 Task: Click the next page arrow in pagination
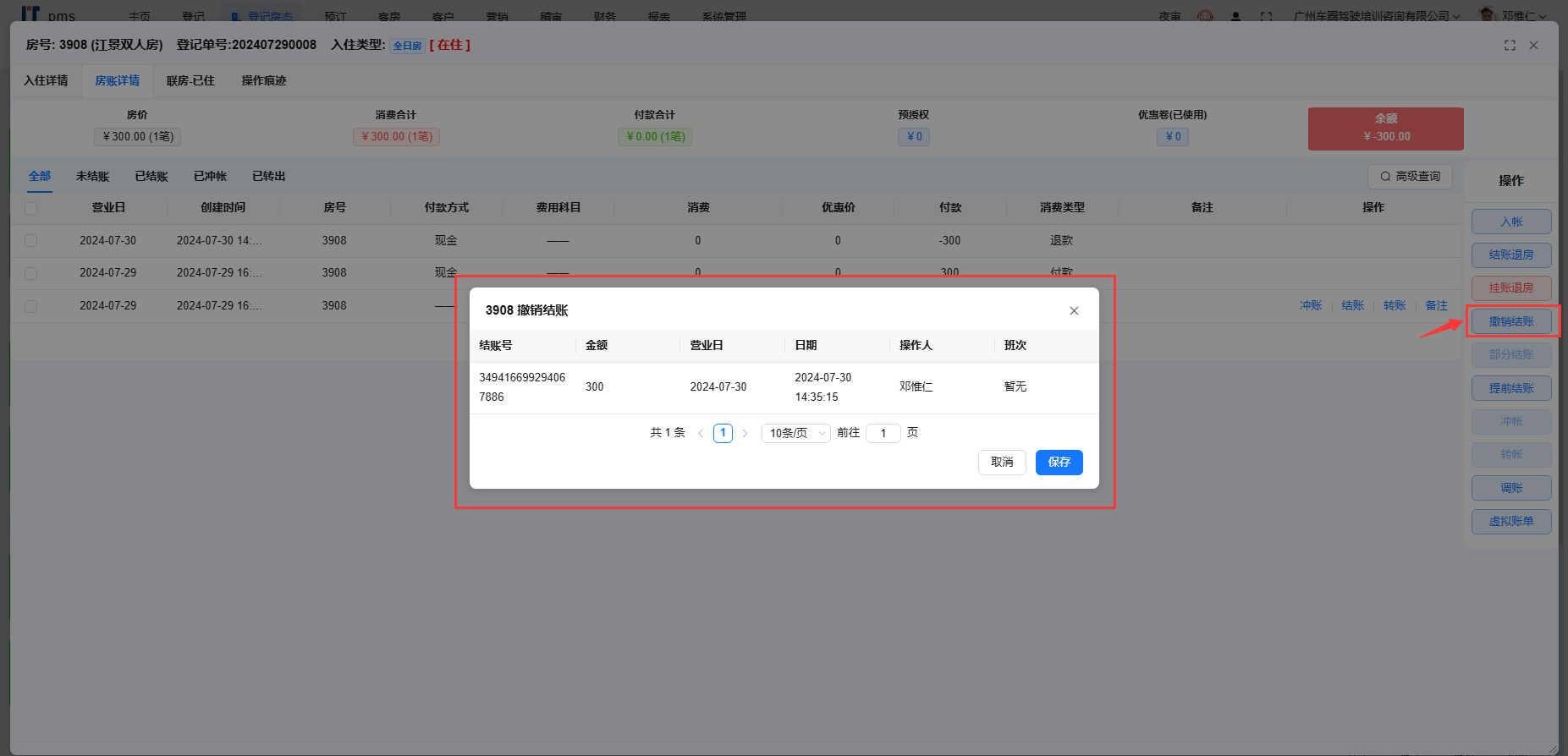(x=745, y=434)
